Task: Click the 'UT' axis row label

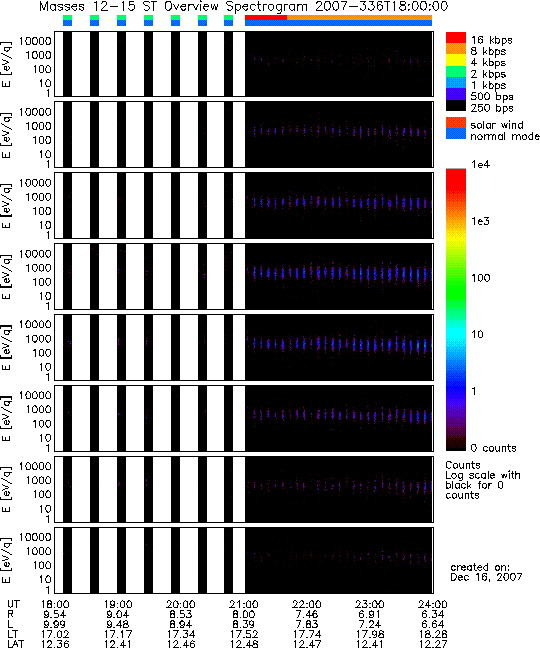Action: pos(13,605)
